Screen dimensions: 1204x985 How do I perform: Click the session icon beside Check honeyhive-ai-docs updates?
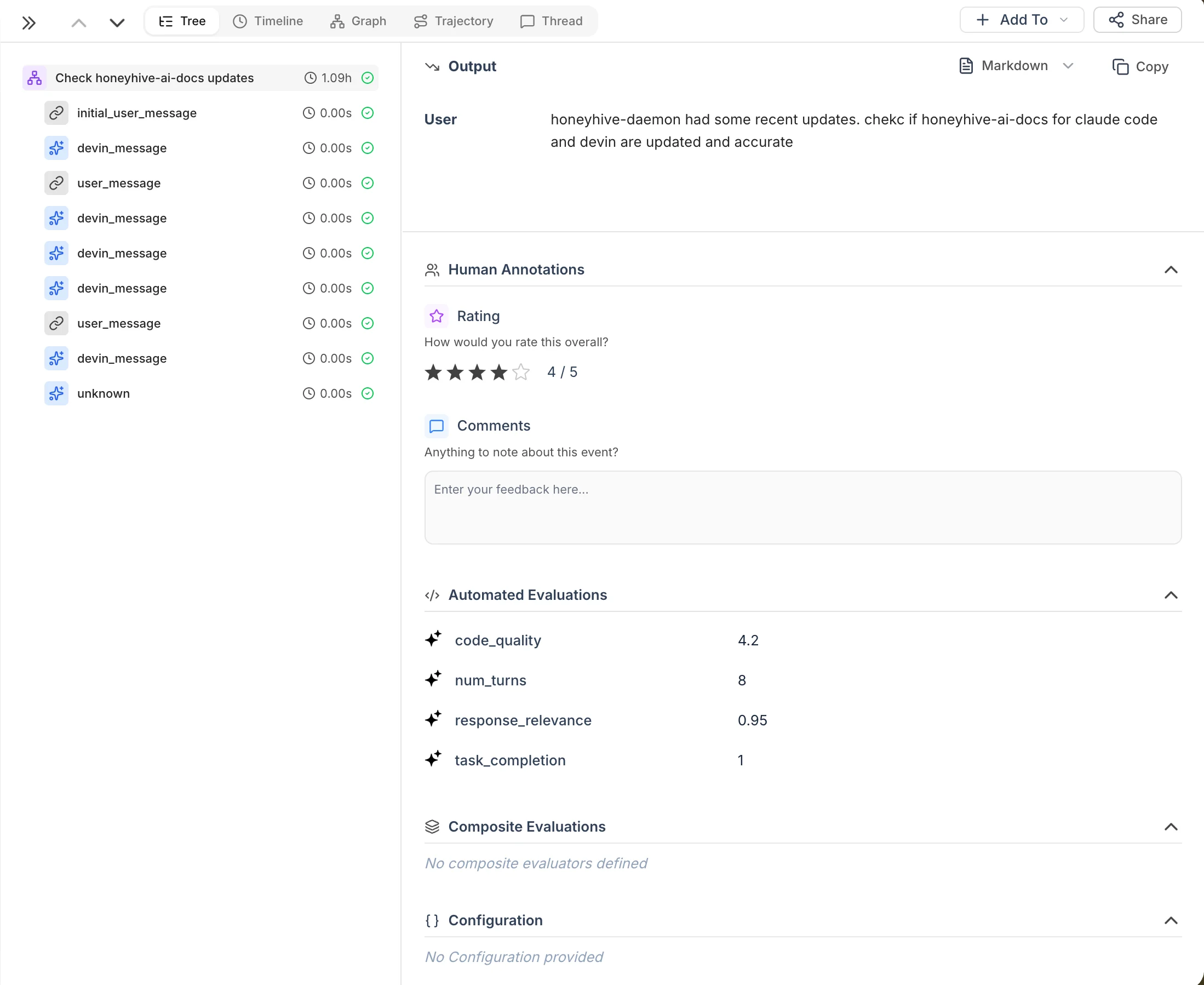pos(34,78)
